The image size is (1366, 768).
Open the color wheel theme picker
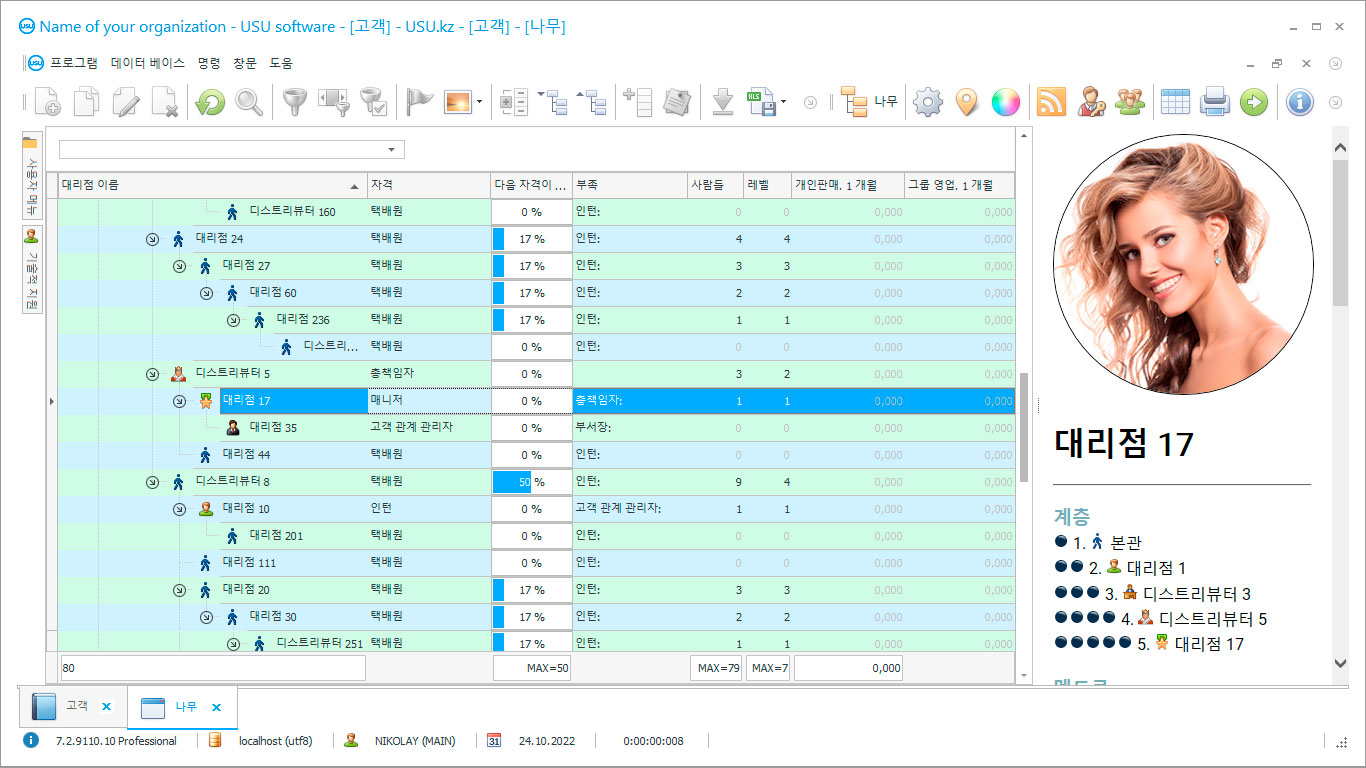(1005, 102)
